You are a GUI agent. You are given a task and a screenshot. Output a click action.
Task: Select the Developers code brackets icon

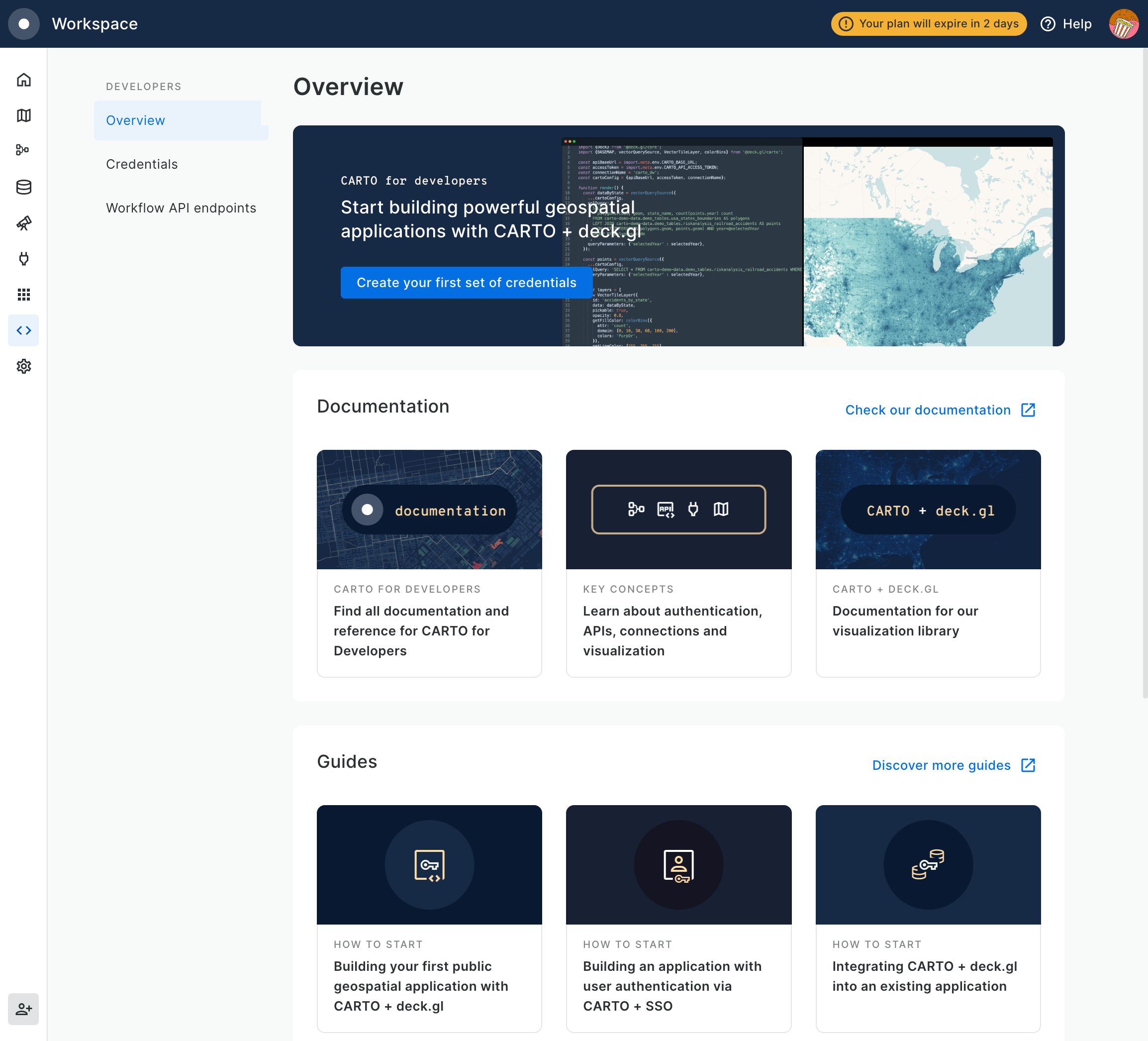23,330
